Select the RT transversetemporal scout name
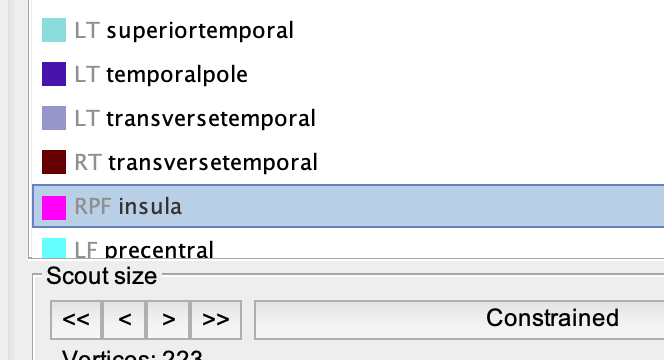Viewport: 664px width, 360px height. pos(213,162)
